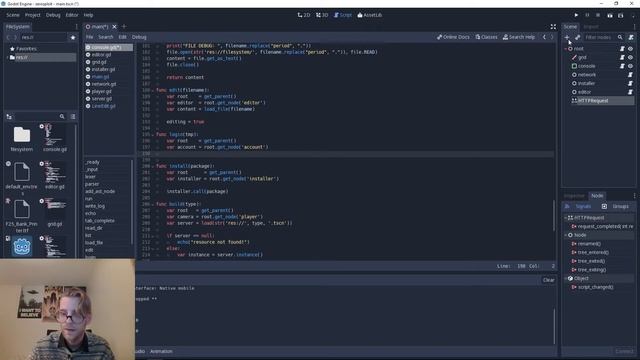The height and width of the screenshot is (360, 640).
Task: Pause the running project
Action: tap(587, 15)
